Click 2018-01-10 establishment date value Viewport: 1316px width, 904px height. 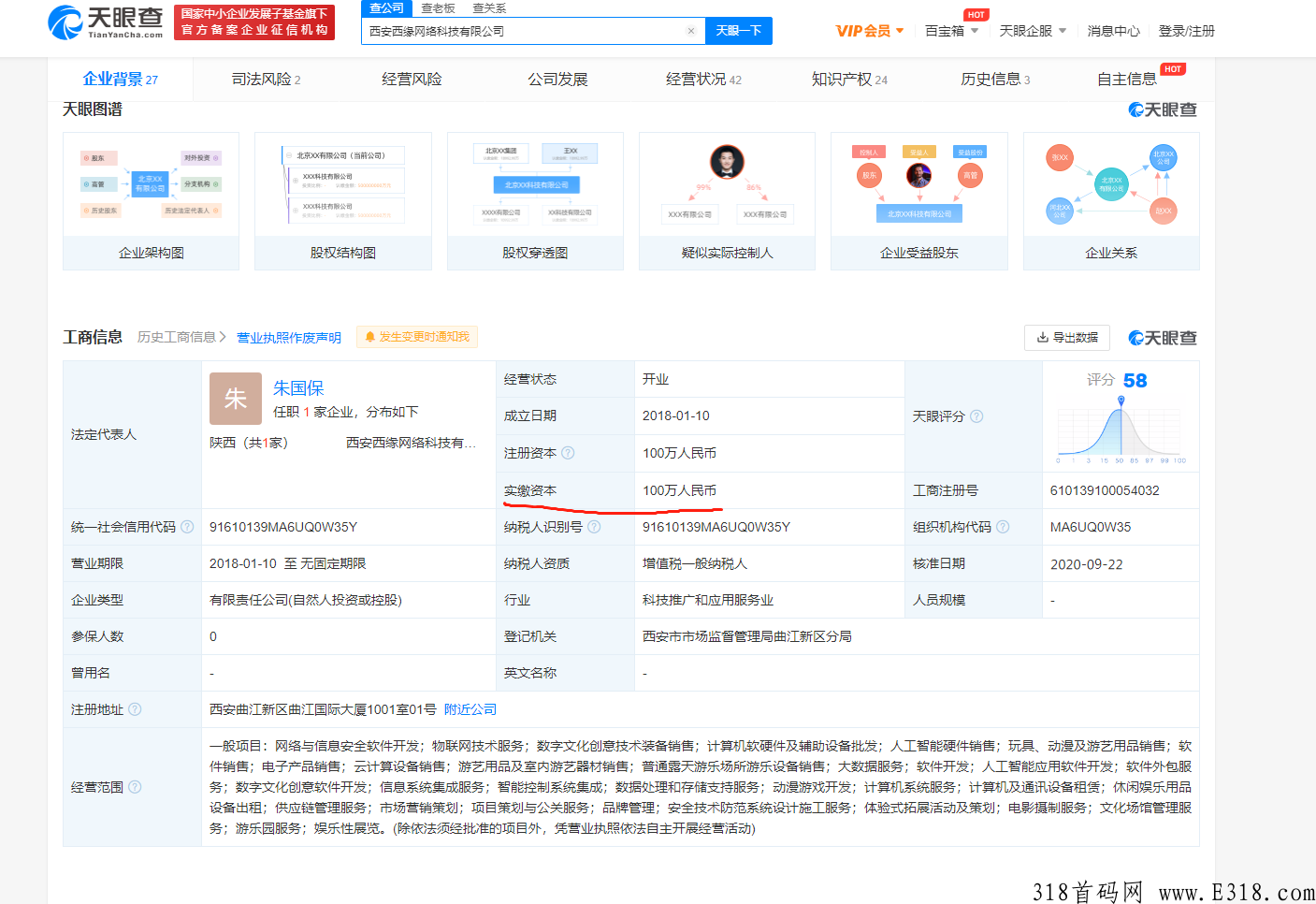coord(676,416)
